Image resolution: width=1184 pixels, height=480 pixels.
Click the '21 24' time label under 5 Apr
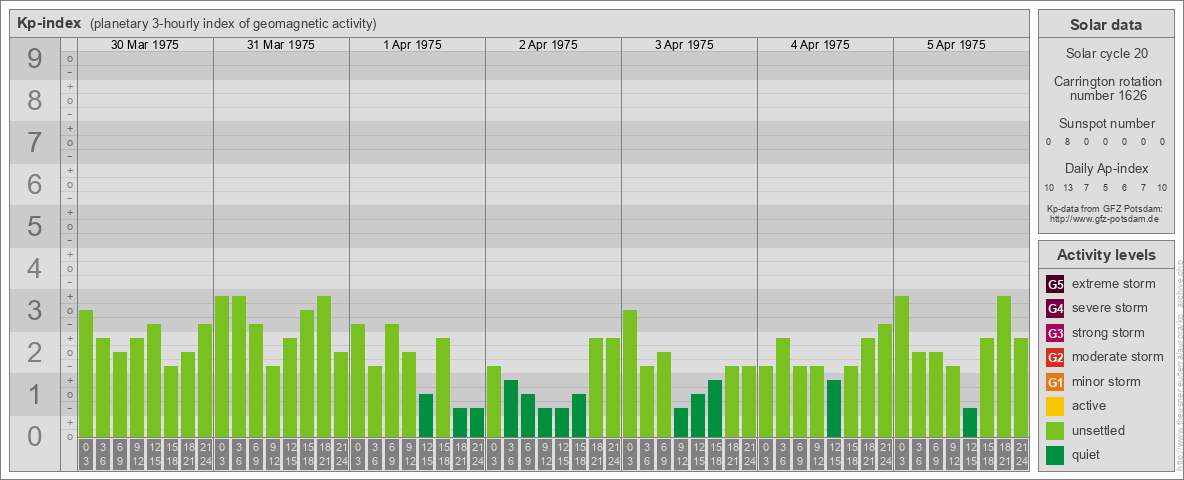(x=1021, y=455)
